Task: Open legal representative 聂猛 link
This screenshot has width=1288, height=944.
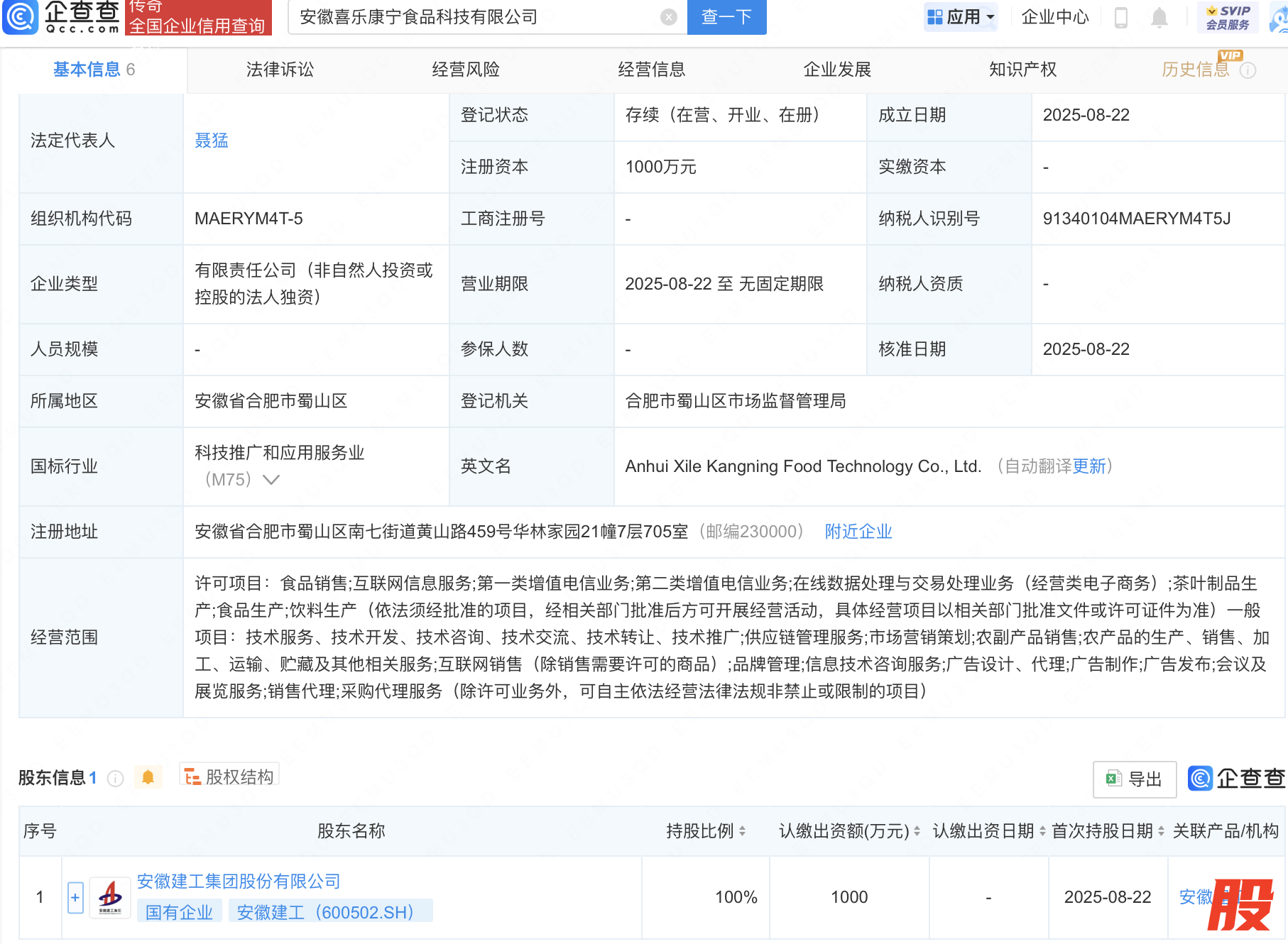Action: 212,141
